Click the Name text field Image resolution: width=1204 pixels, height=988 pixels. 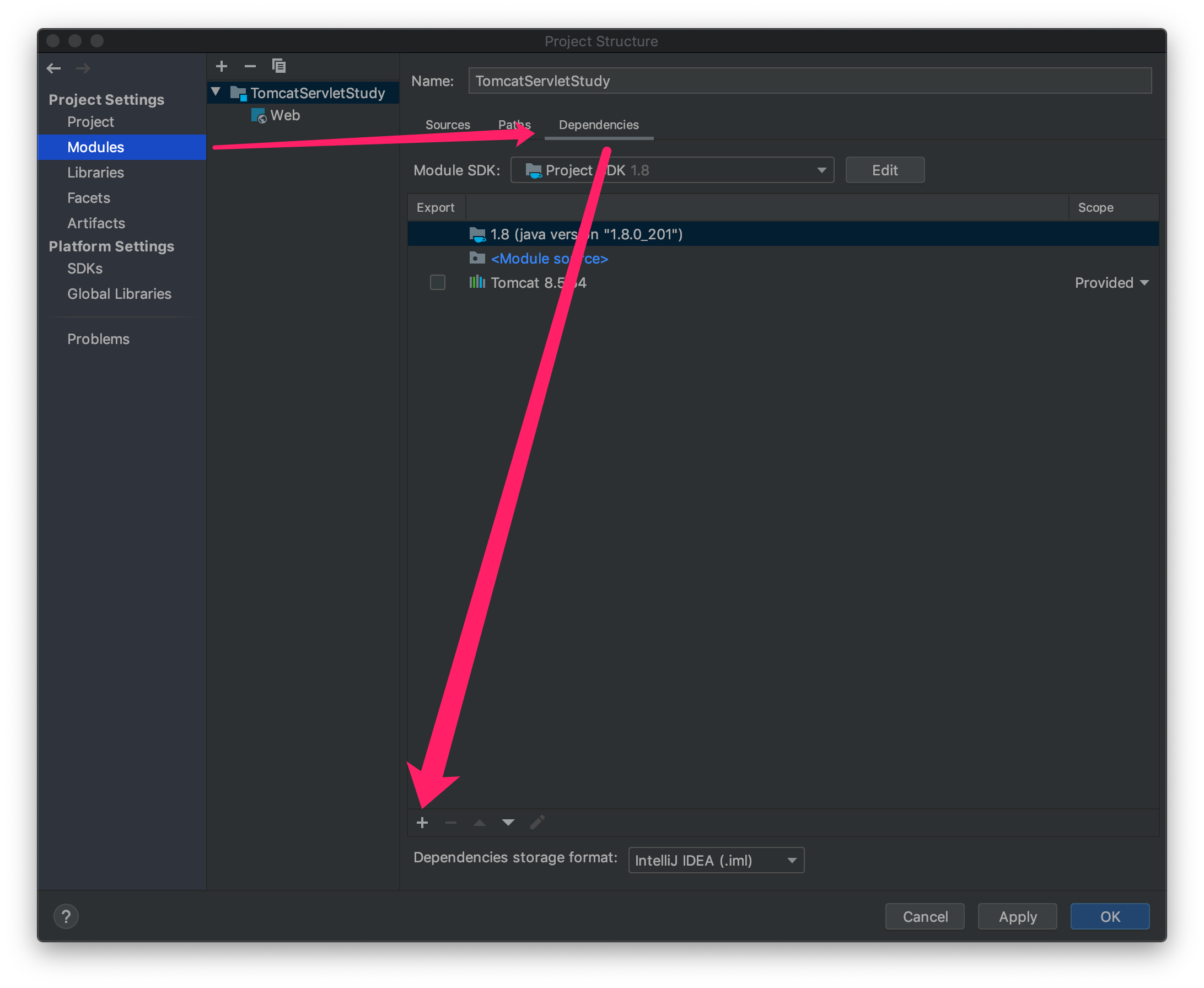[809, 81]
